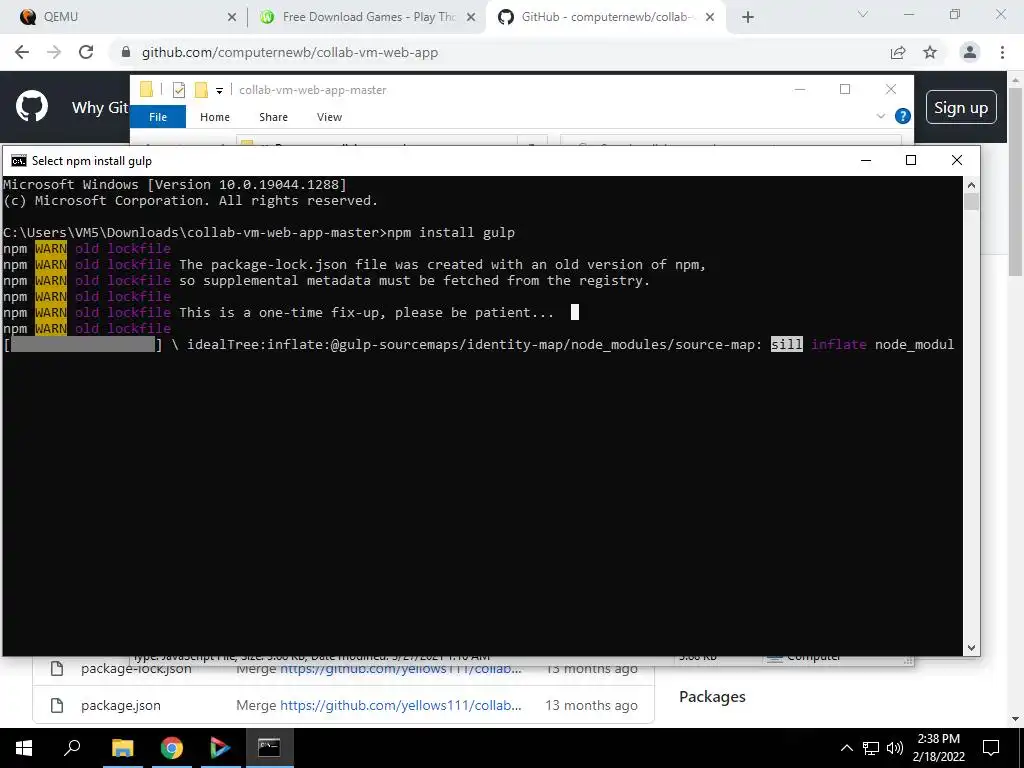
Task: Click the browser page scrollbar
Action: coord(1016,180)
